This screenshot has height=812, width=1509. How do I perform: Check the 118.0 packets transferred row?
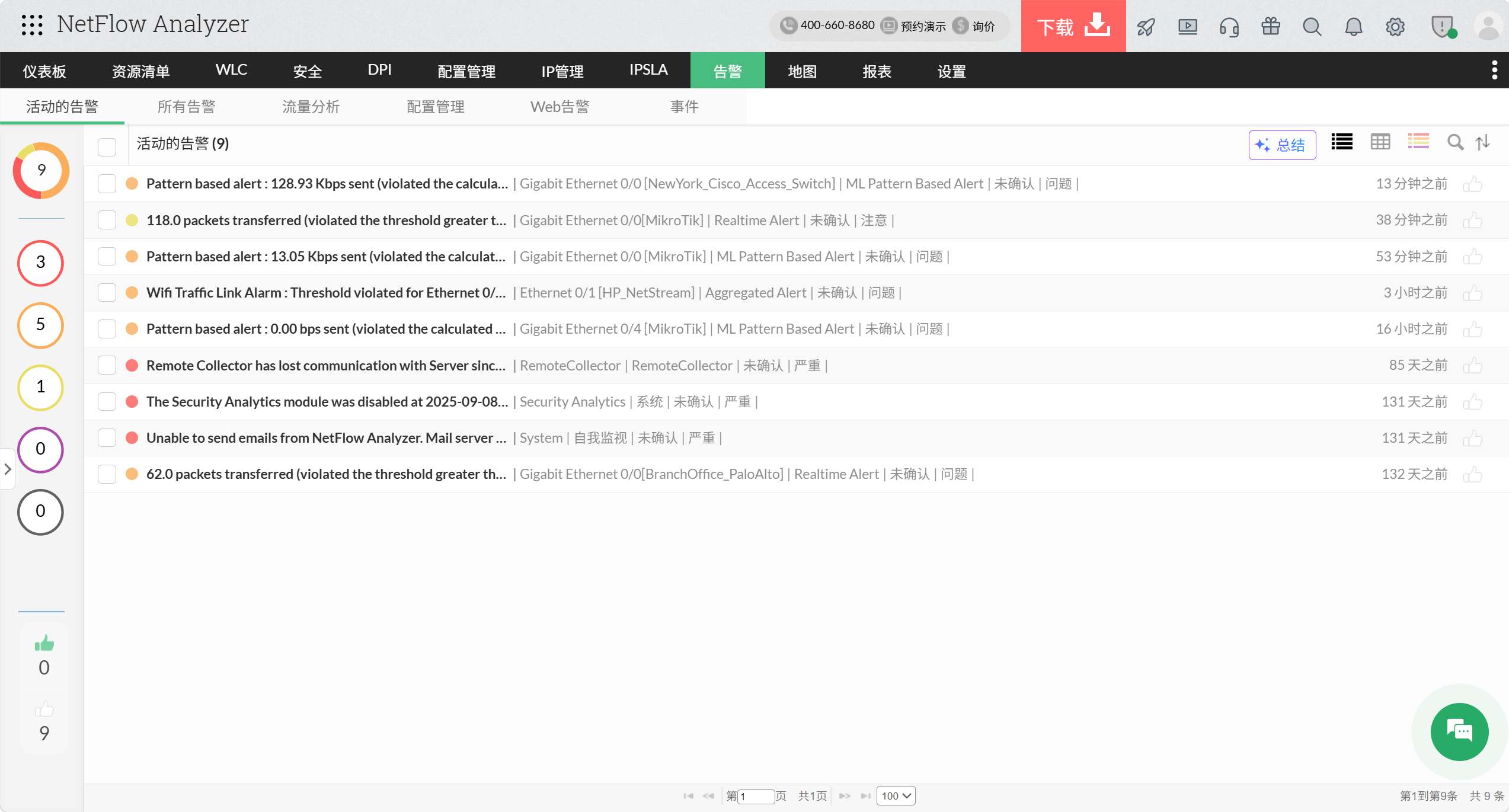click(x=107, y=220)
